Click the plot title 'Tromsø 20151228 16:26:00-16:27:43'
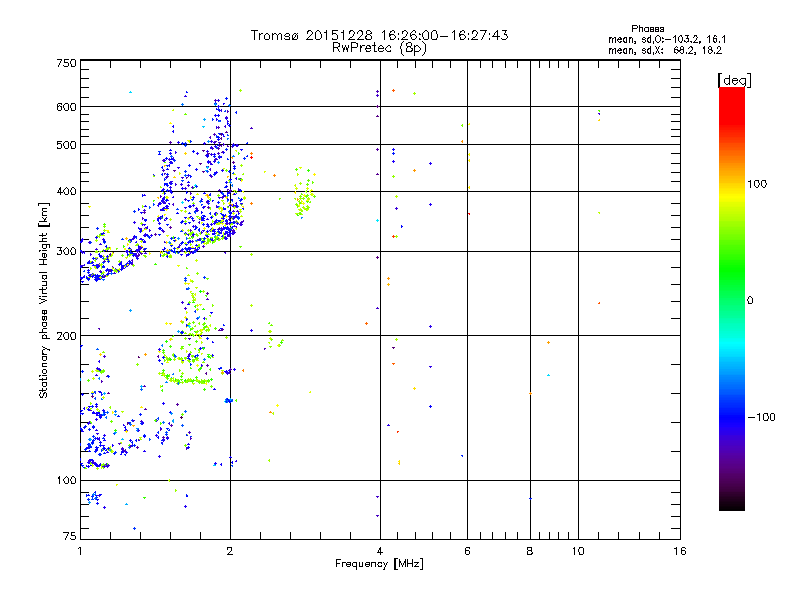This screenshot has width=800, height=600. click(x=379, y=35)
